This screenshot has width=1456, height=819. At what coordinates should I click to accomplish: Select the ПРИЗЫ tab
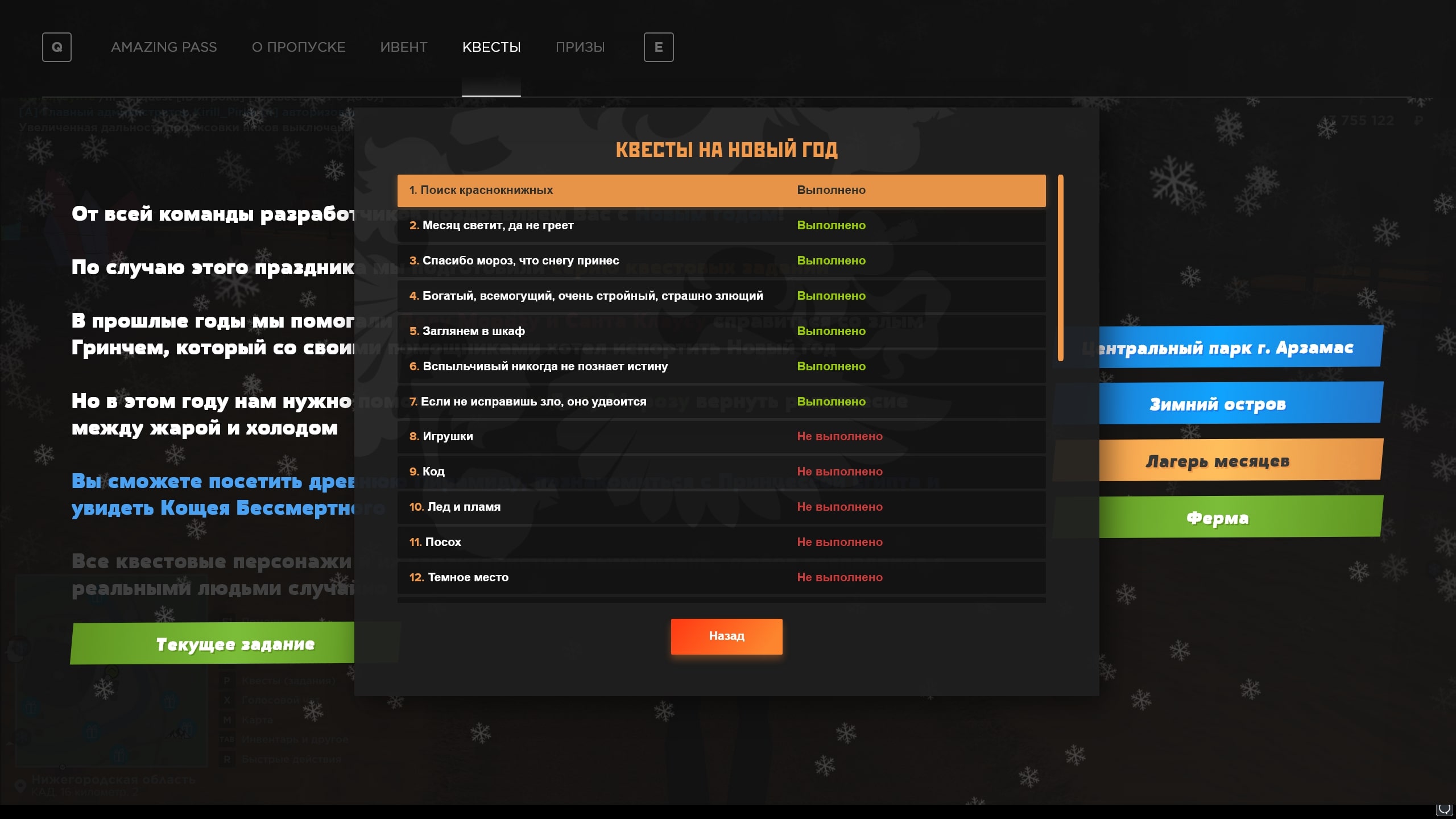click(x=580, y=47)
